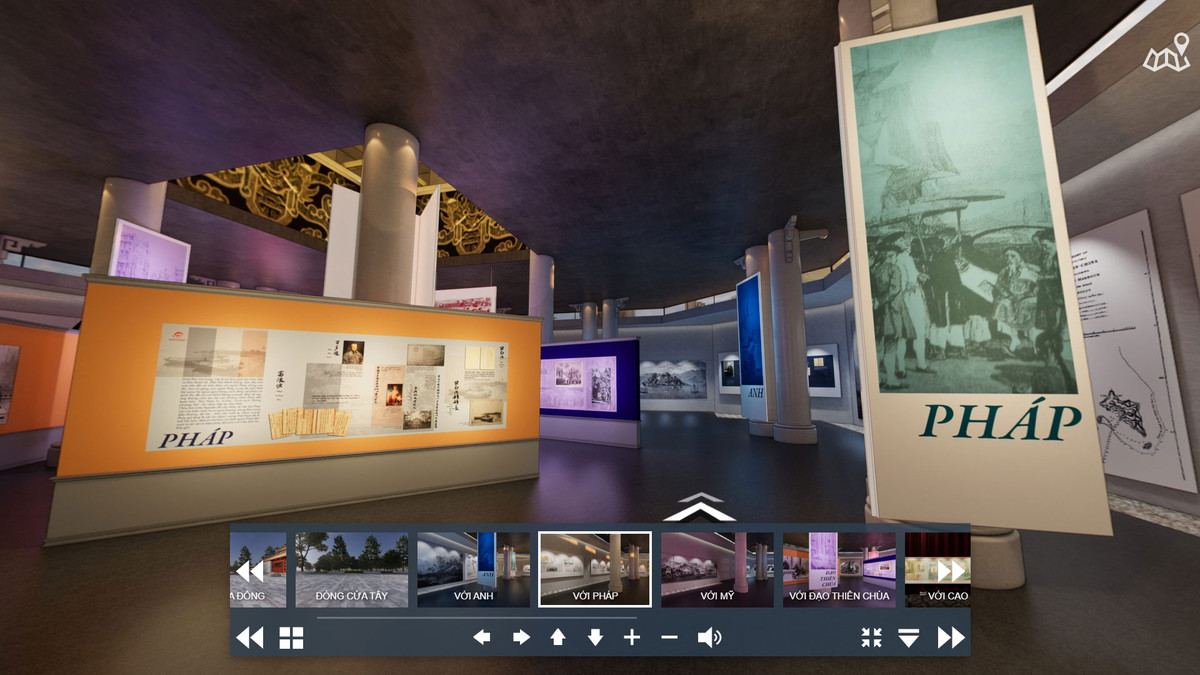Click the double chevron up hotspot
1200x675 pixels.
[x=699, y=508]
